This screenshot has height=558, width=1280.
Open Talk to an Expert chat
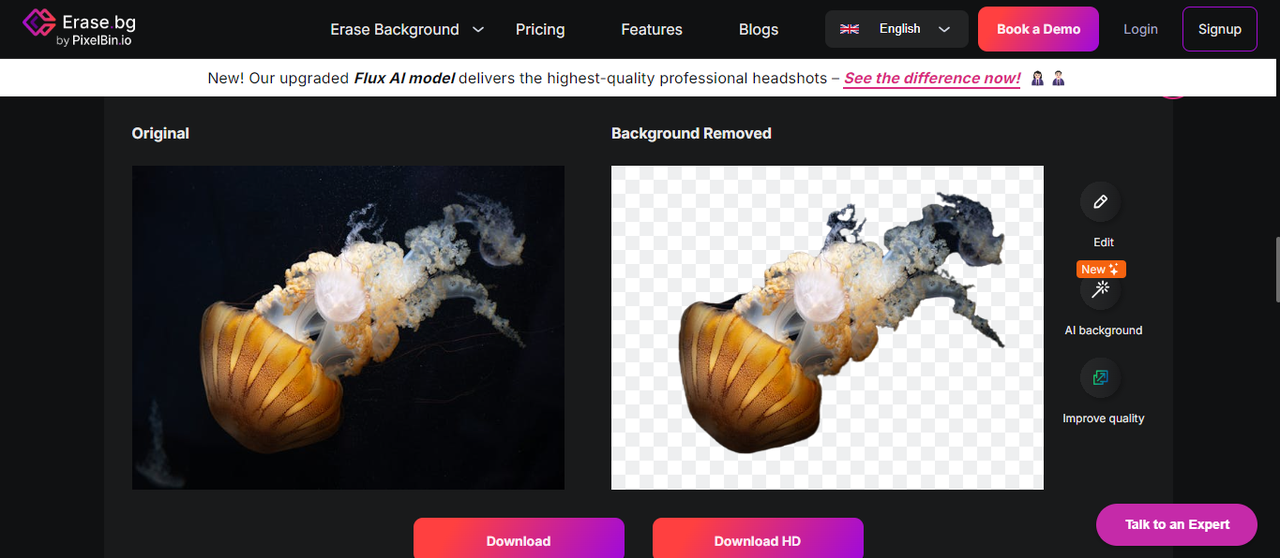[x=1176, y=524]
